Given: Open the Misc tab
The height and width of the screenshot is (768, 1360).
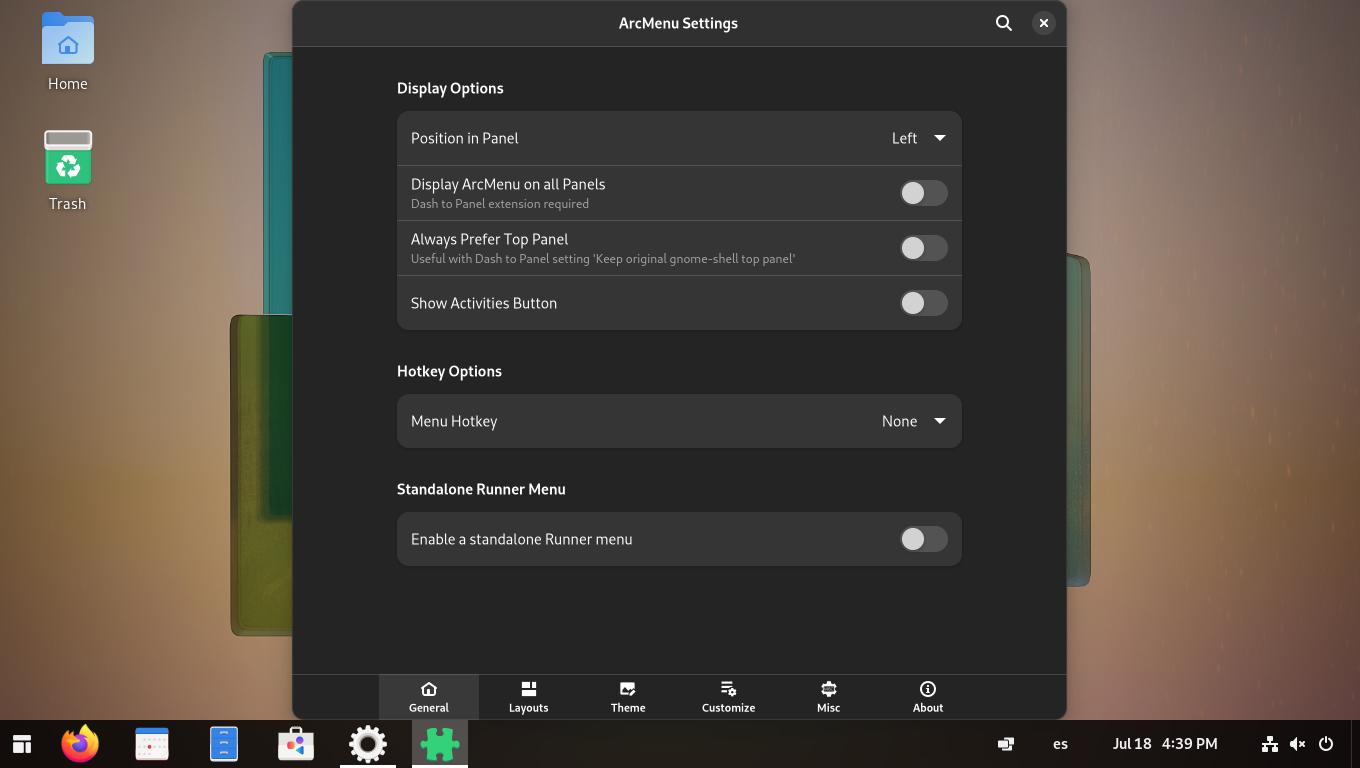Looking at the screenshot, I should click(828, 697).
